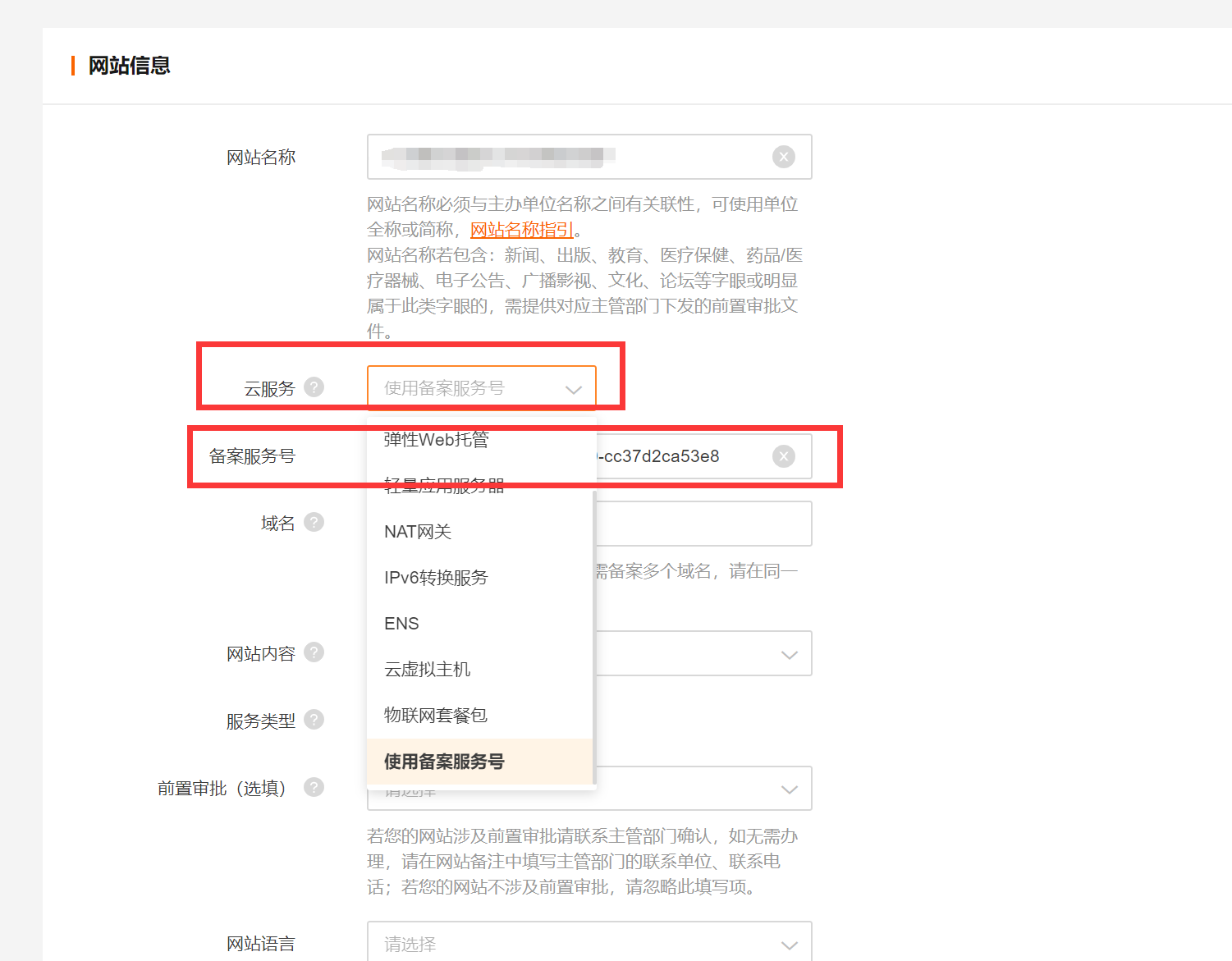Click help icon beside 域名 label
Viewport: 1232px width, 961px height.
(x=314, y=522)
